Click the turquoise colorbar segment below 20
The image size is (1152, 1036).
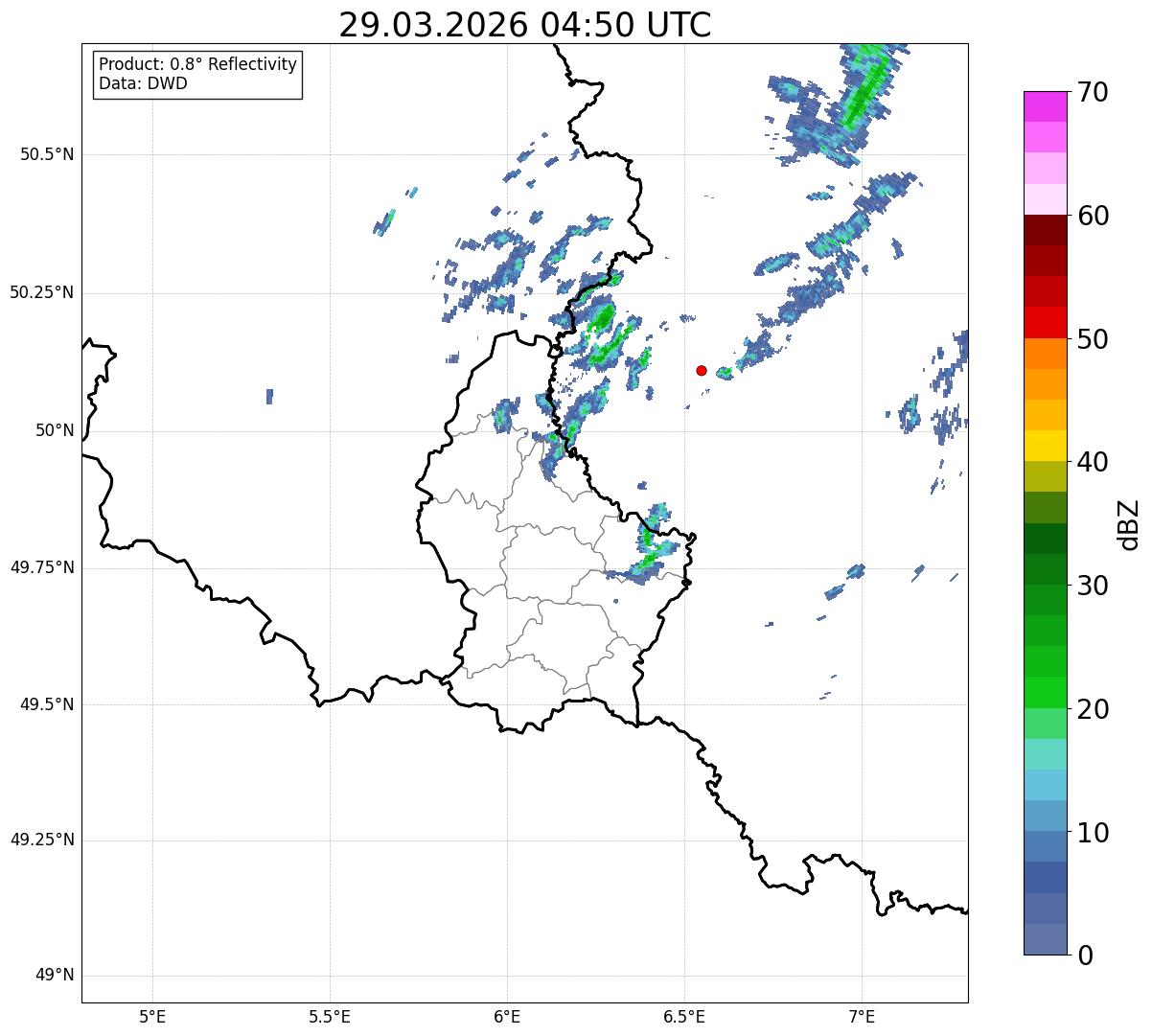pos(1045,754)
